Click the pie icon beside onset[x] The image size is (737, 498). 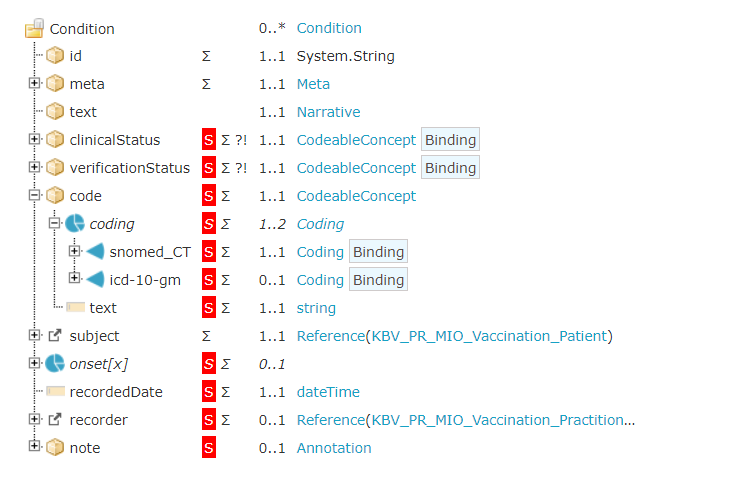click(x=55, y=364)
